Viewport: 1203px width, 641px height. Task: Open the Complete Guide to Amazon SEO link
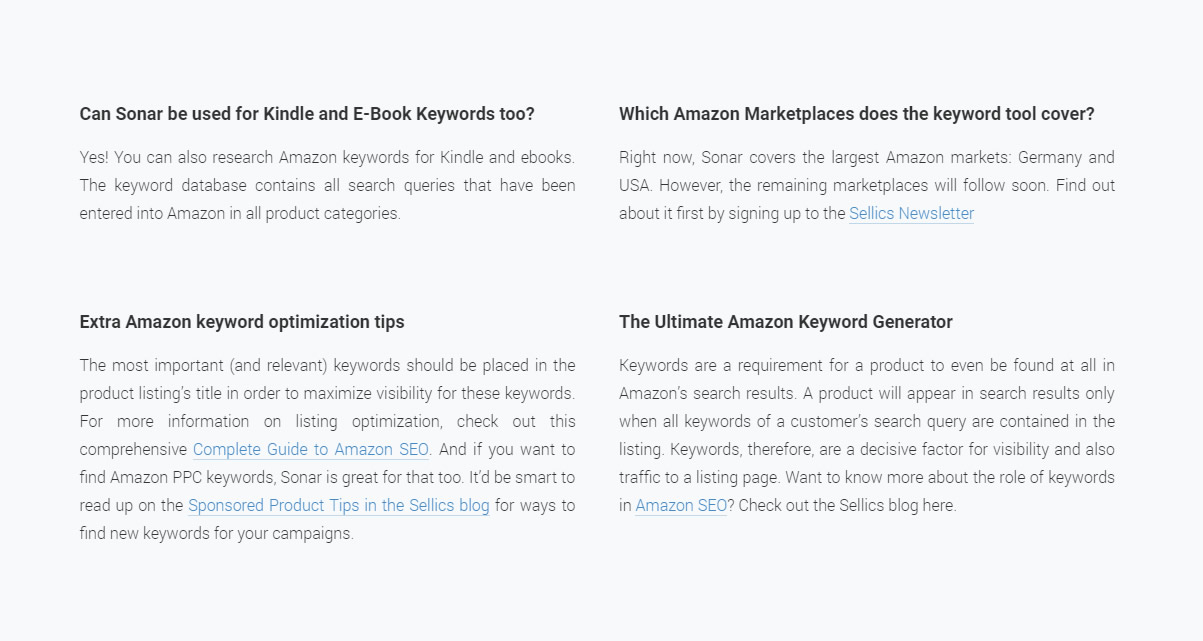click(311, 449)
